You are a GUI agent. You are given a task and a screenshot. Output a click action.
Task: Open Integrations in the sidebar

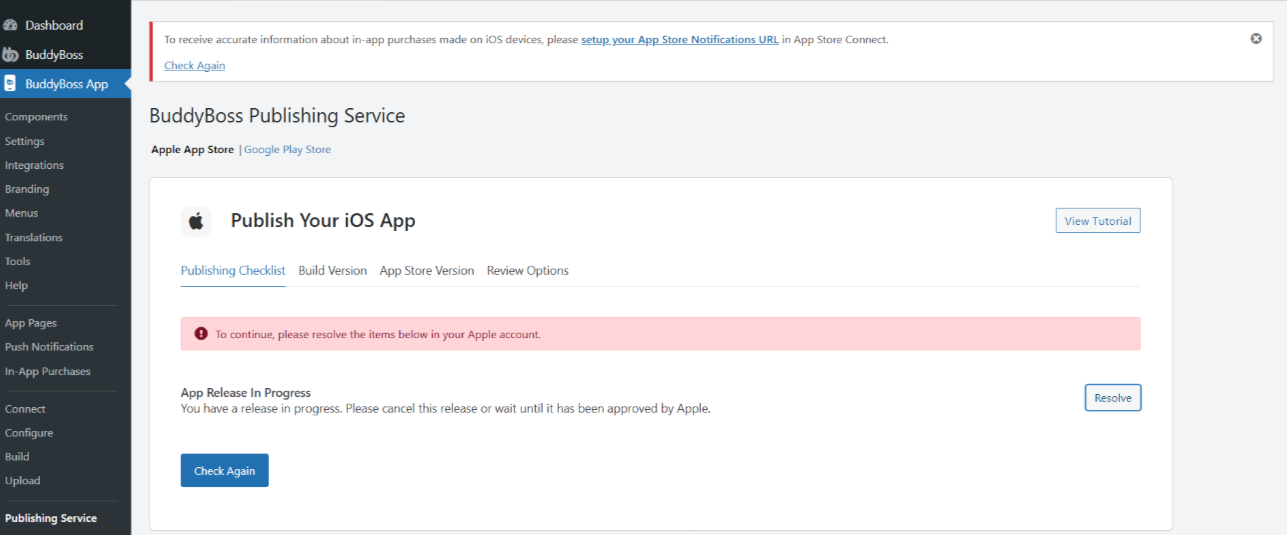pos(34,165)
